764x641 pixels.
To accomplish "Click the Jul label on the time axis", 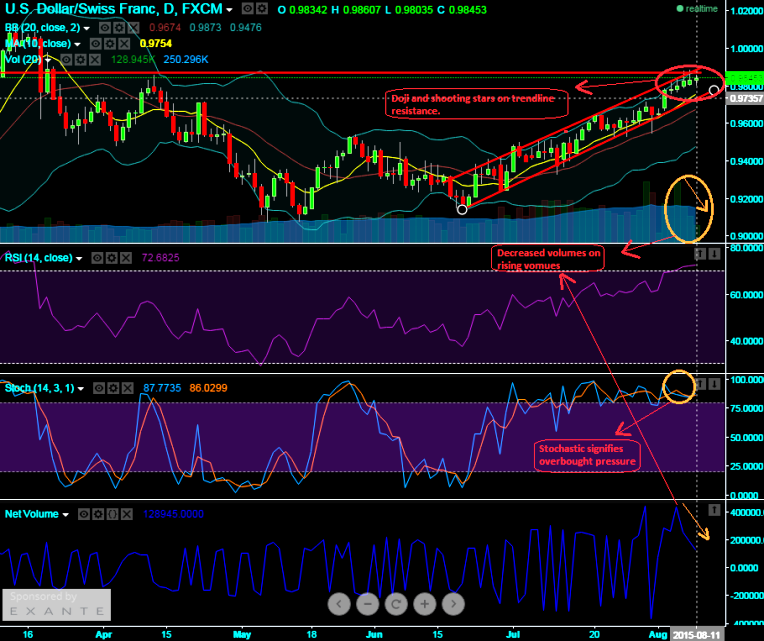I will pos(513,634).
